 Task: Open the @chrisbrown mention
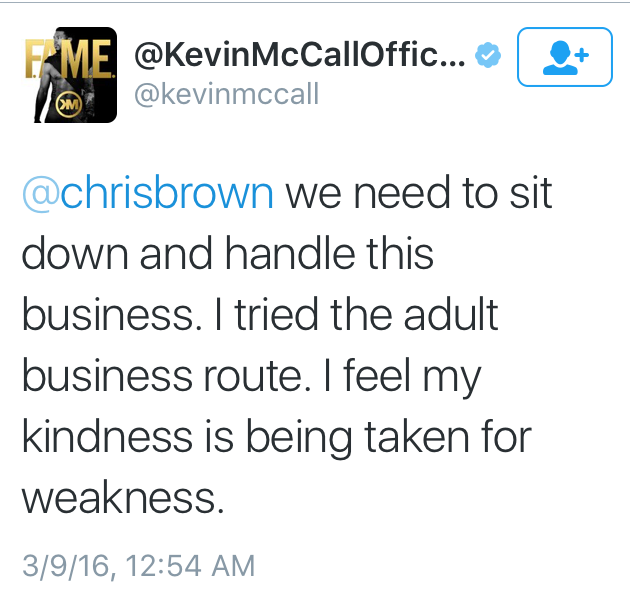[x=147, y=193]
